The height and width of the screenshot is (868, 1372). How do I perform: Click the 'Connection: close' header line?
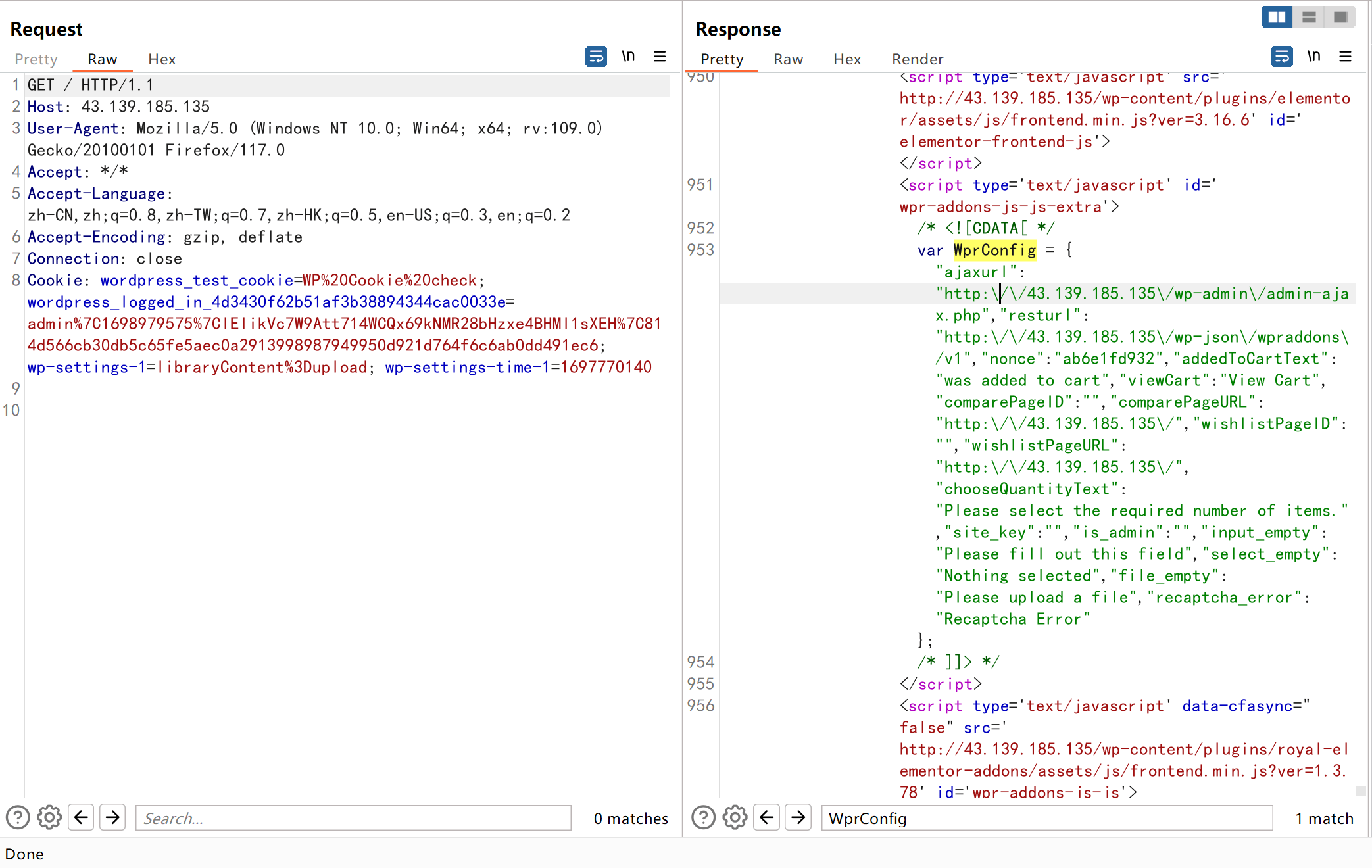[105, 258]
